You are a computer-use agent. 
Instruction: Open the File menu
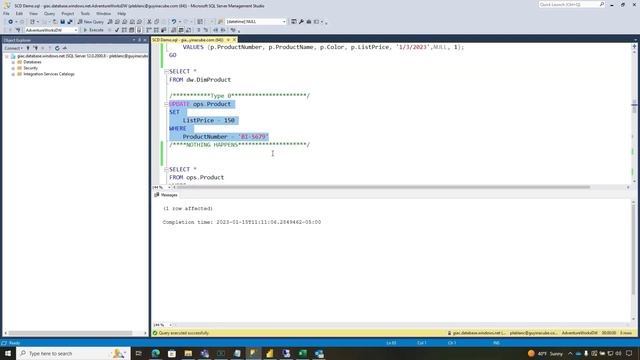6,13
